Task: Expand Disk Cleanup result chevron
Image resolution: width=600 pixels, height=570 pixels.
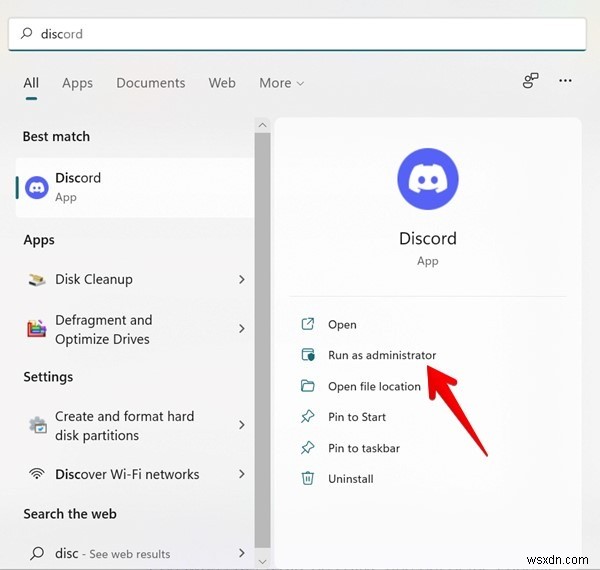Action: 242,280
